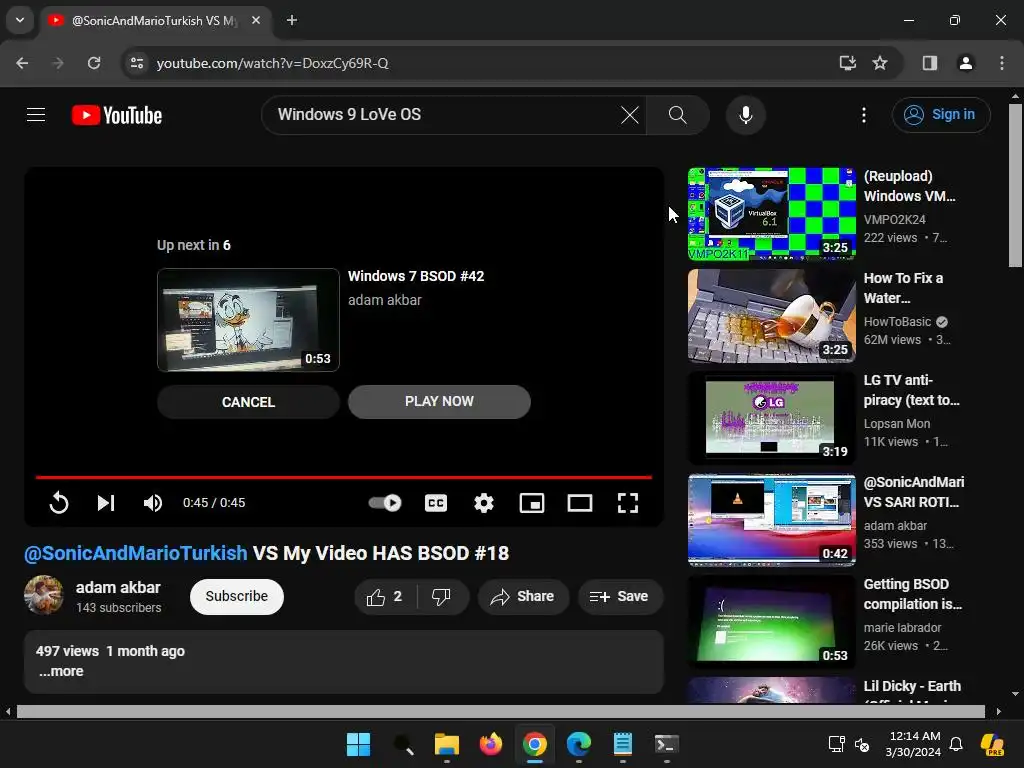Go back in browser history

(x=22, y=63)
